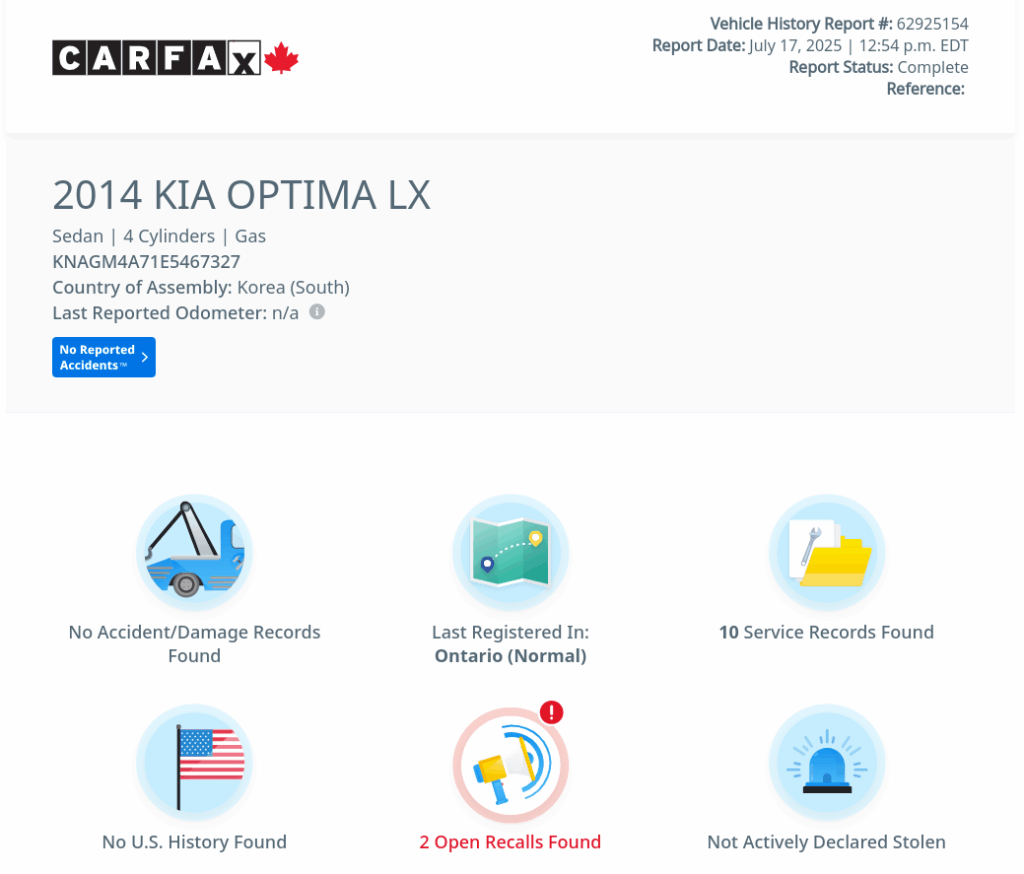This screenshot has height=874, width=1024.
Task: Click the U.S. flag history icon
Action: pyautogui.click(x=194, y=762)
